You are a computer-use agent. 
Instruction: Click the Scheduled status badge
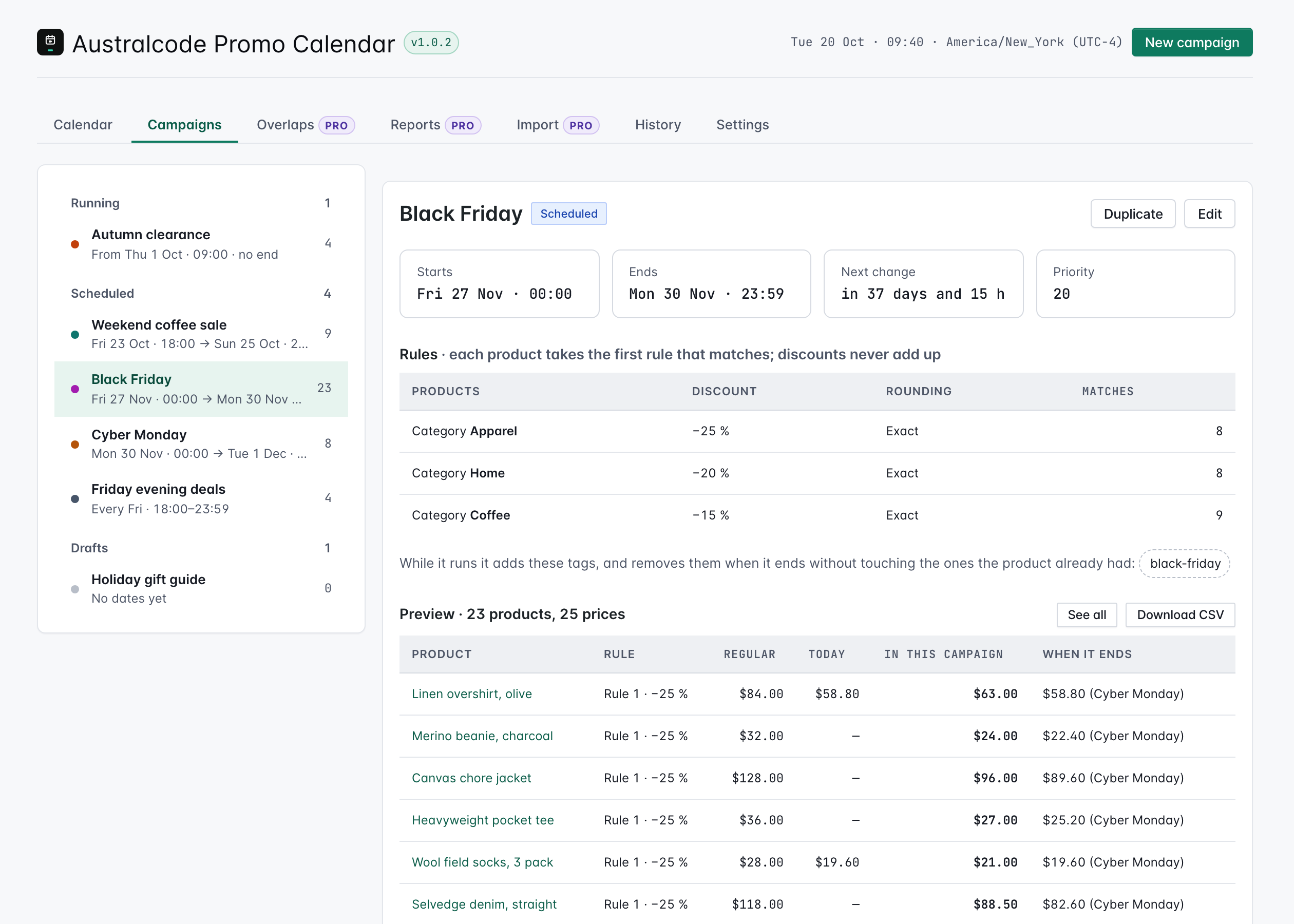click(568, 214)
